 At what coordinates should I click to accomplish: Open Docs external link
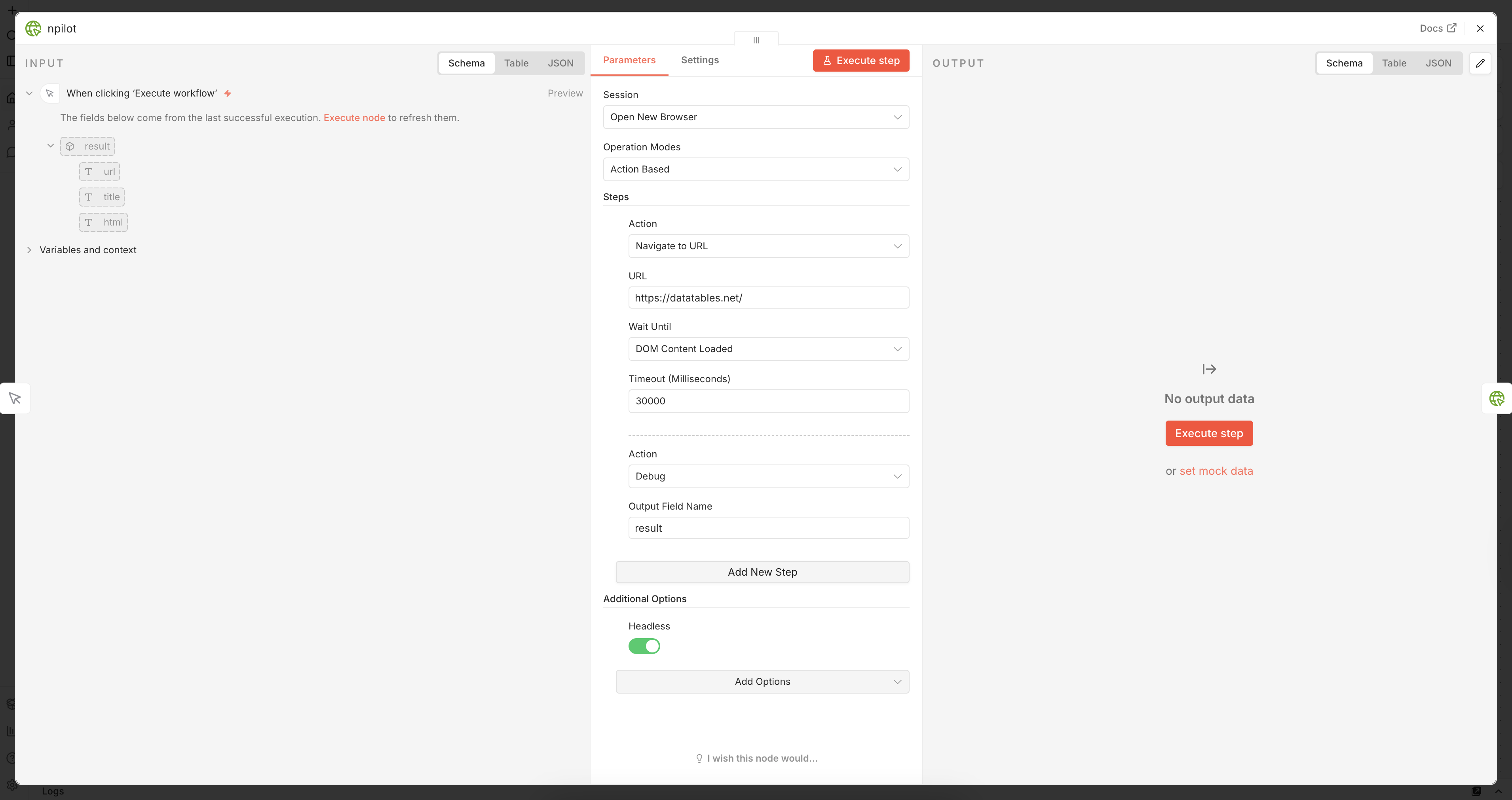1438,28
